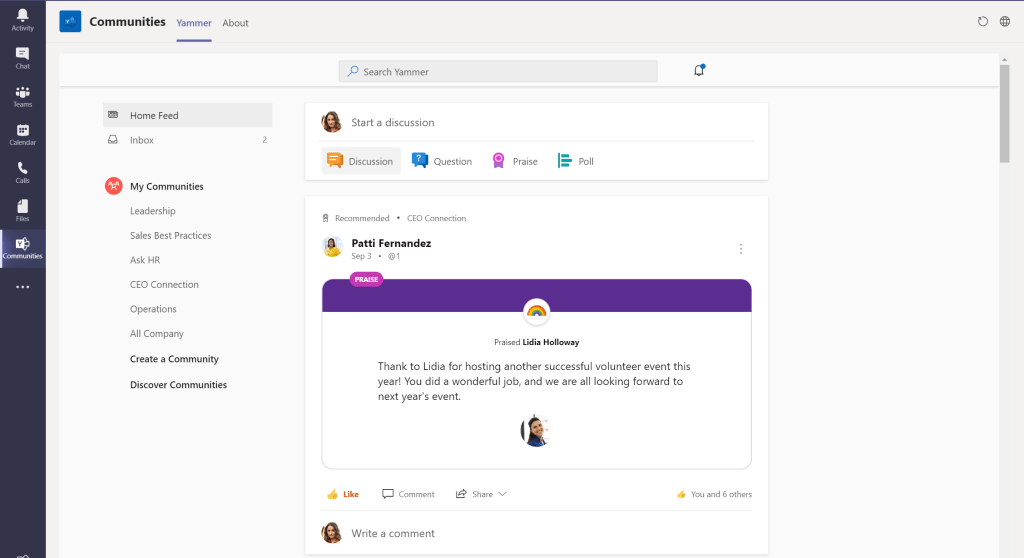Open the Calendar app icon

22,134
